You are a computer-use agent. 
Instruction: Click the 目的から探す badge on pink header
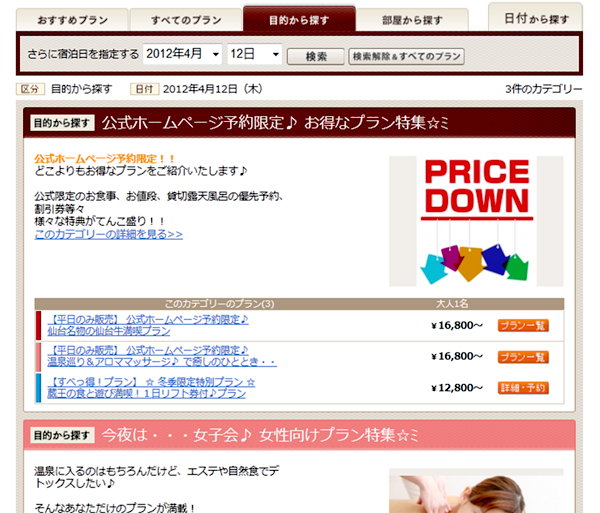pos(62,436)
